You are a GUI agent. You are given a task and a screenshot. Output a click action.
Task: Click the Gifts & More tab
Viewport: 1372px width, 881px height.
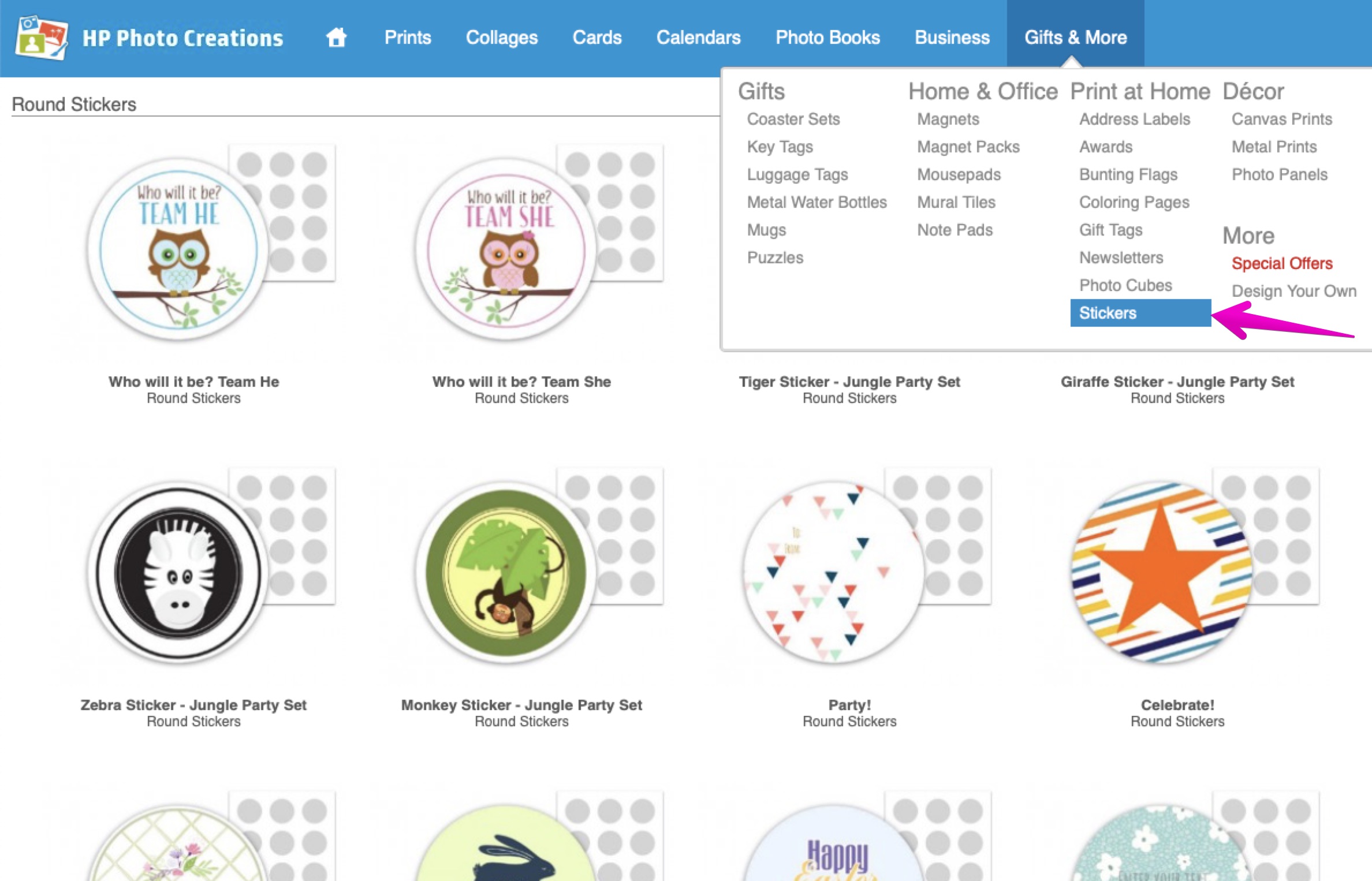[x=1075, y=38]
